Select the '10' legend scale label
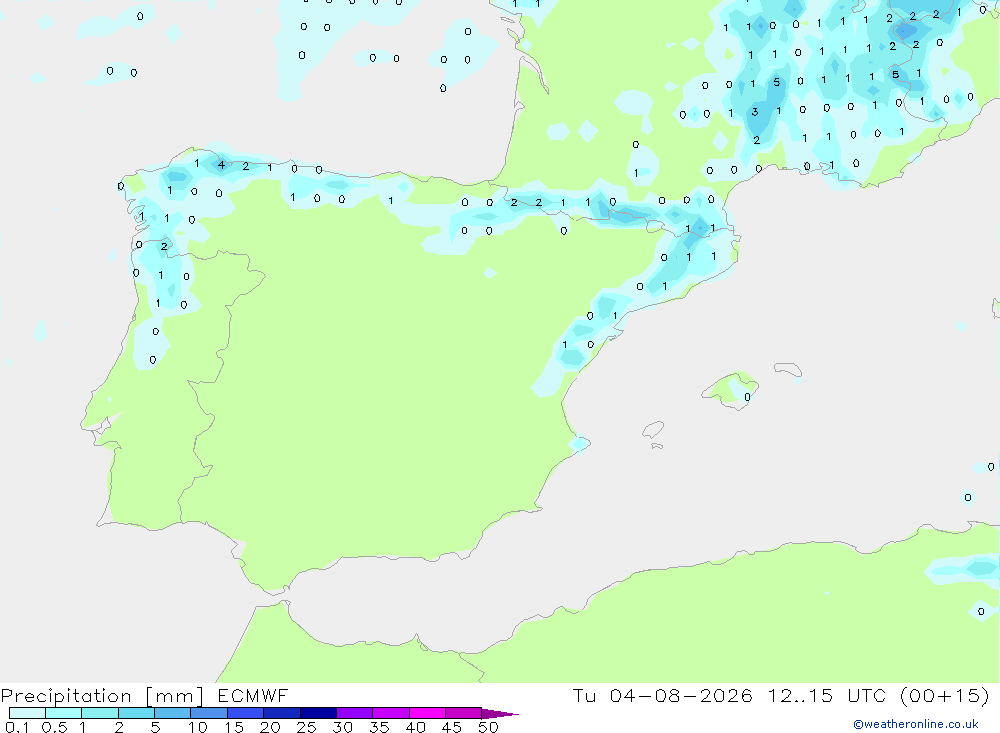This screenshot has width=1000, height=733. tap(198, 727)
